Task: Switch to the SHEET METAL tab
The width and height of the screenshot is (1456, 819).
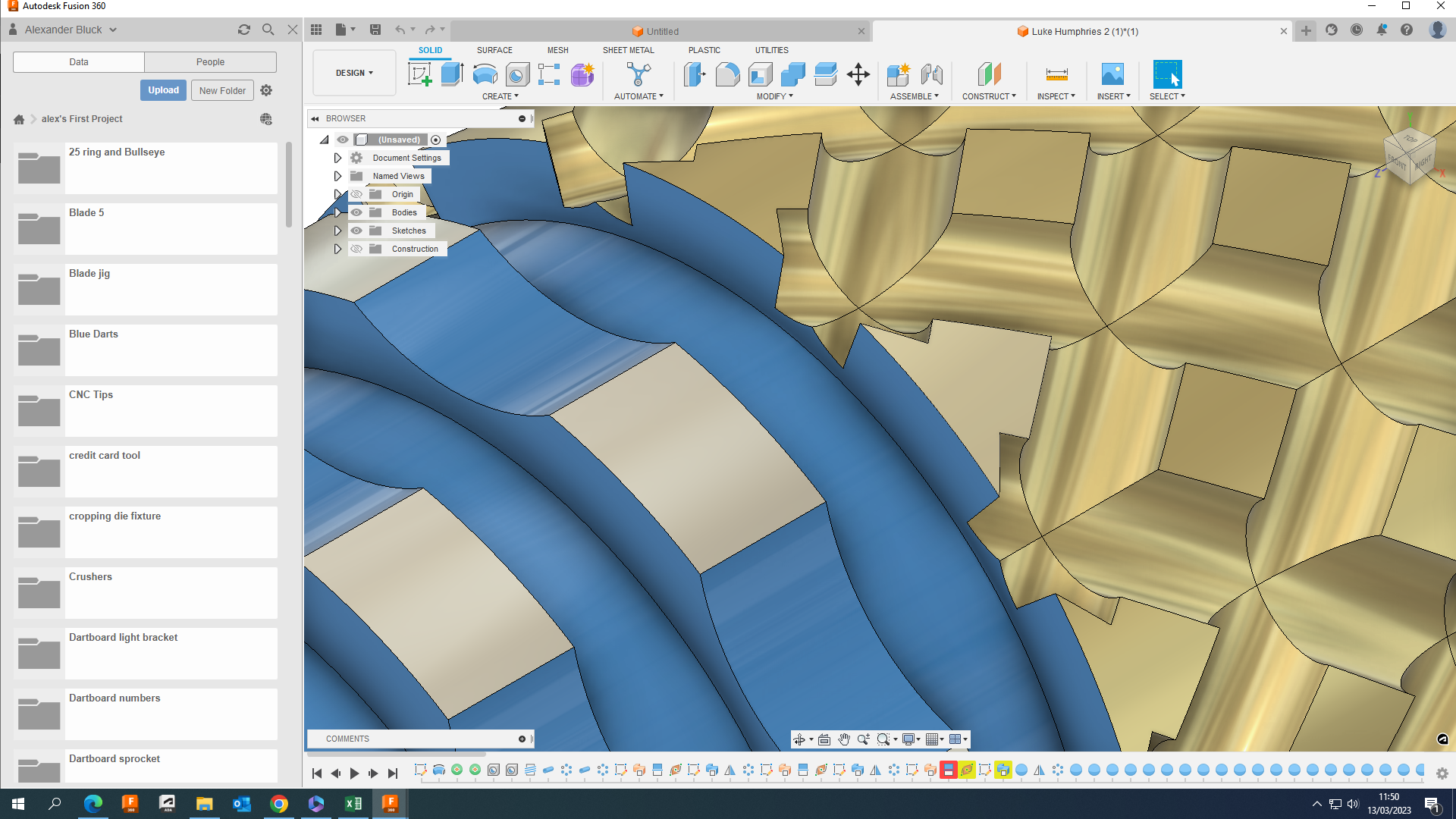Action: tap(628, 50)
